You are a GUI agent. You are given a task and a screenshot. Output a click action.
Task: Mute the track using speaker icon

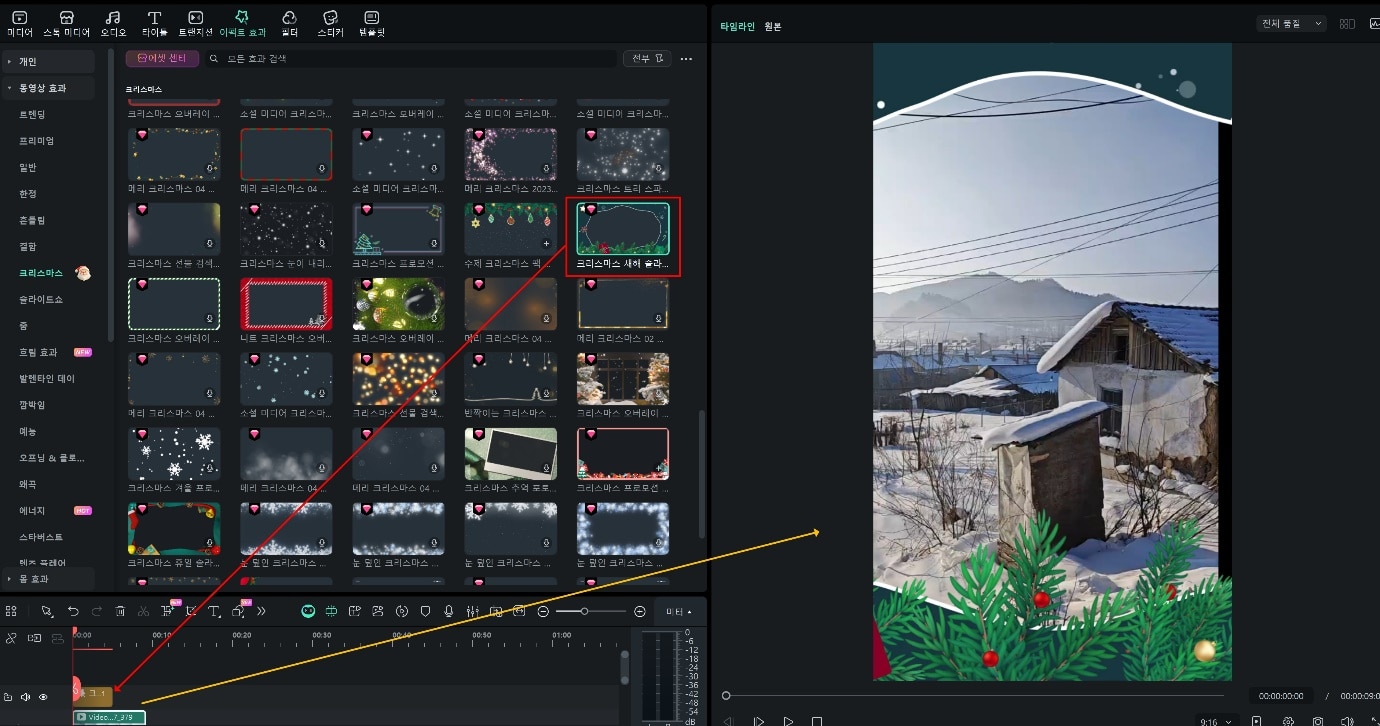pyautogui.click(x=26, y=697)
